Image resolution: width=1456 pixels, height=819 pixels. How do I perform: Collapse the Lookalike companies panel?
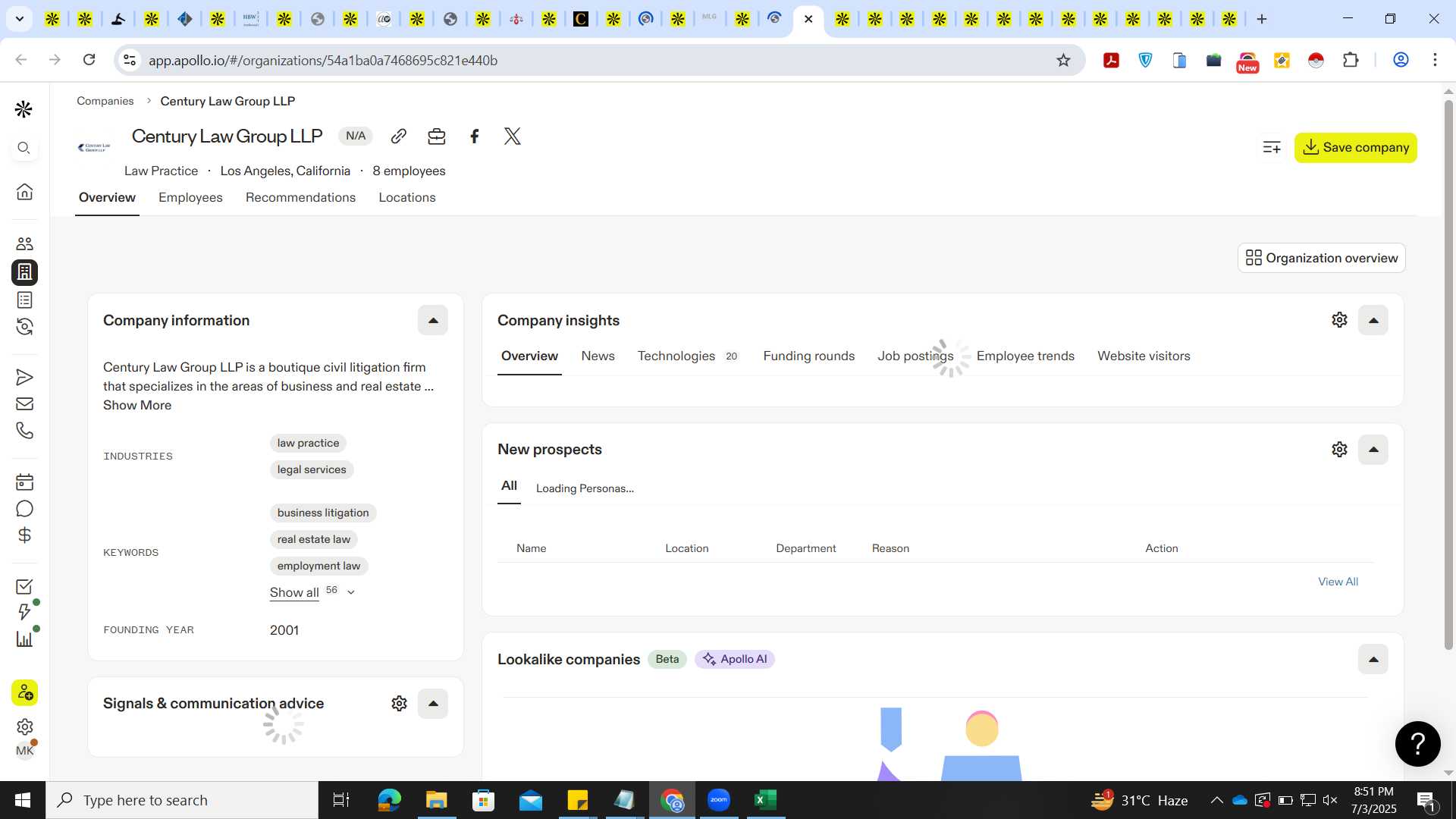click(1373, 660)
